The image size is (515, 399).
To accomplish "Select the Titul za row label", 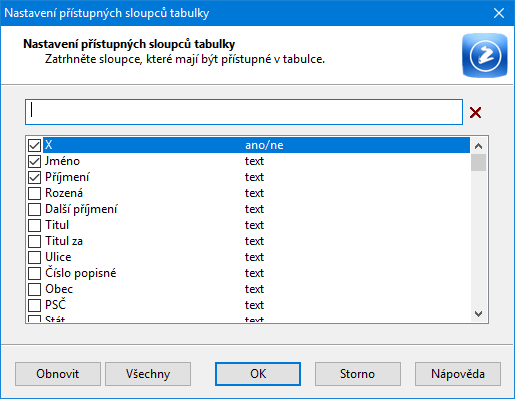I will tap(64, 241).
